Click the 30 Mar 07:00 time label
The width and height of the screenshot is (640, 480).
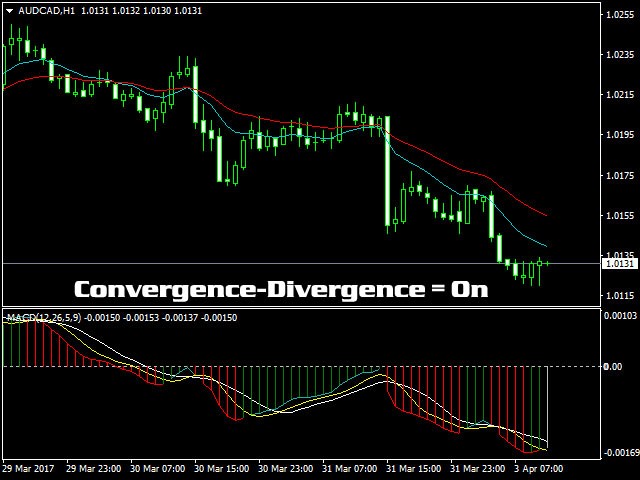coord(158,469)
